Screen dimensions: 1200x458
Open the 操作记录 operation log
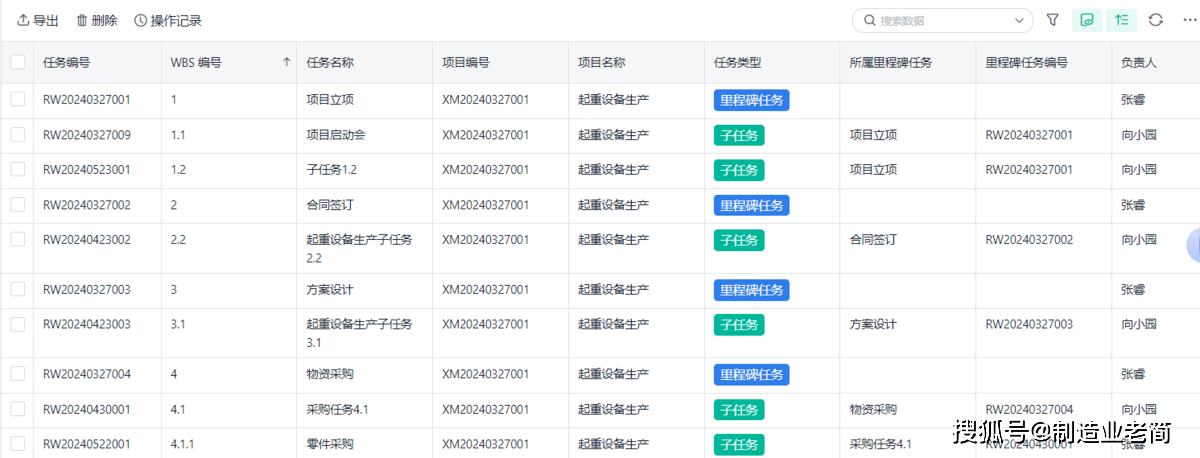pos(168,20)
